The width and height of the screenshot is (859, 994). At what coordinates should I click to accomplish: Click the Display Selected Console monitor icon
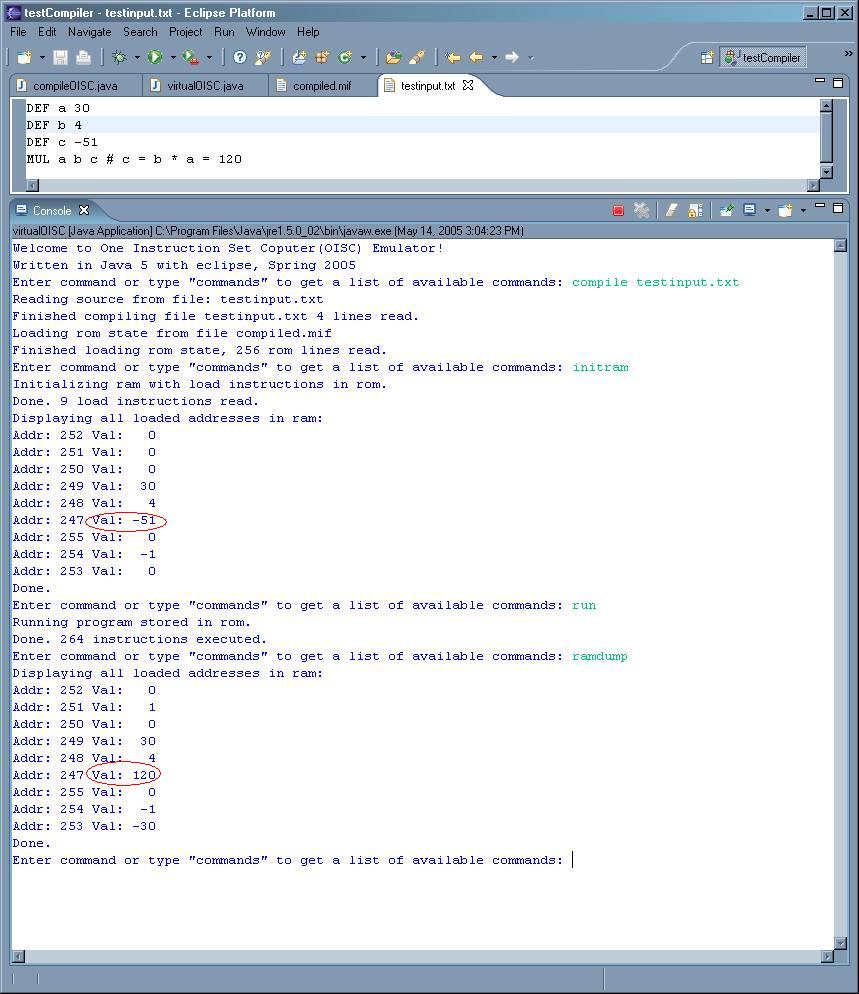coord(749,210)
